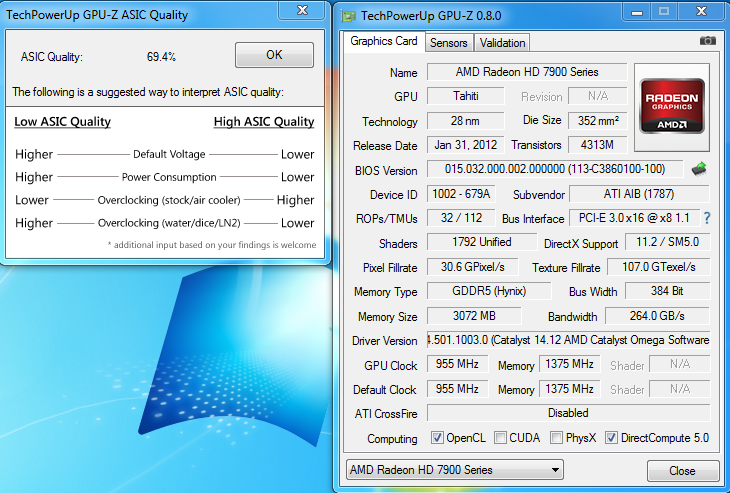Viewport: 730px width, 493px height.
Task: Click the Close button in GPU-Z
Action: (683, 471)
